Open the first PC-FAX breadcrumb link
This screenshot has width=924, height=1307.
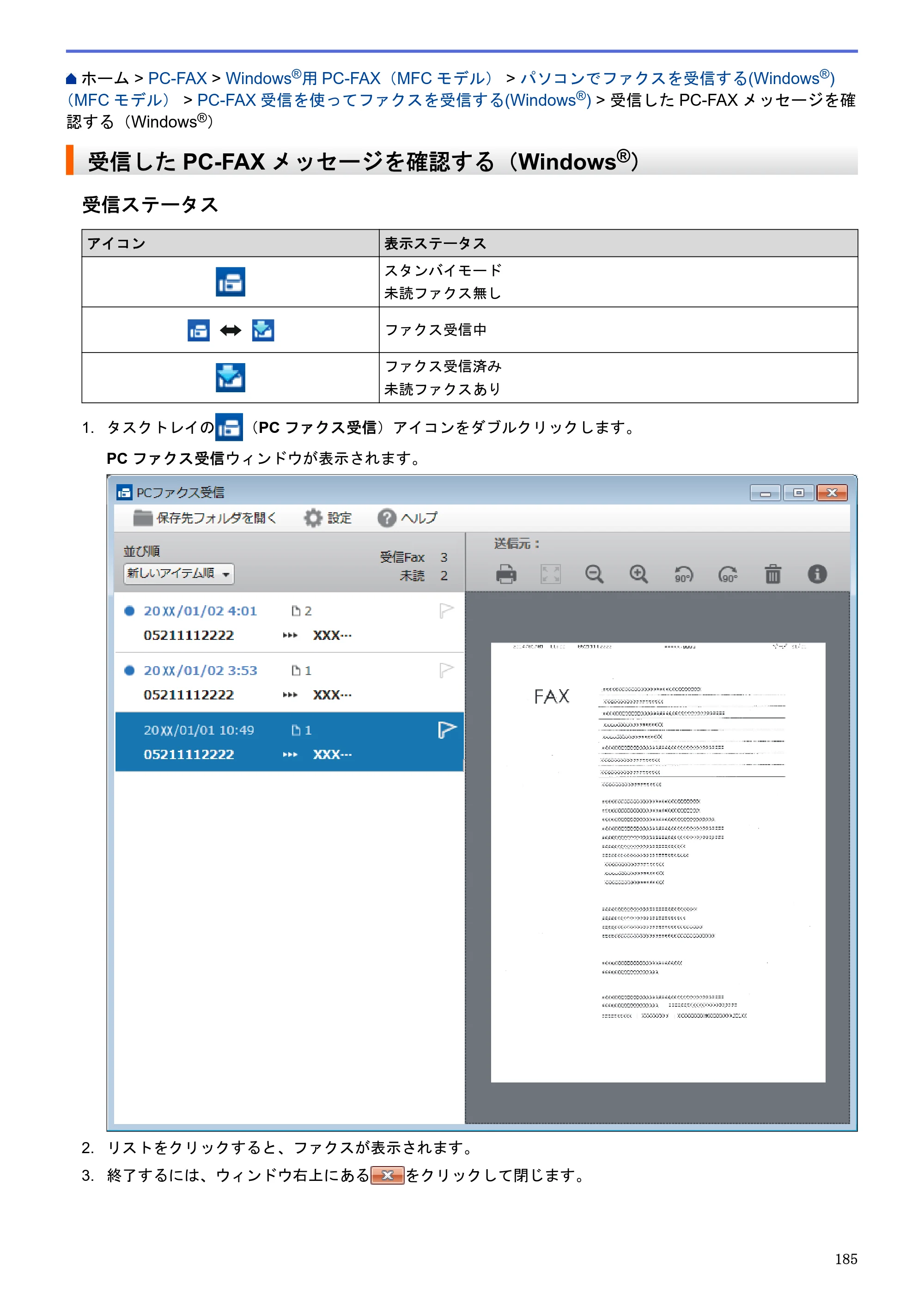pyautogui.click(x=177, y=79)
